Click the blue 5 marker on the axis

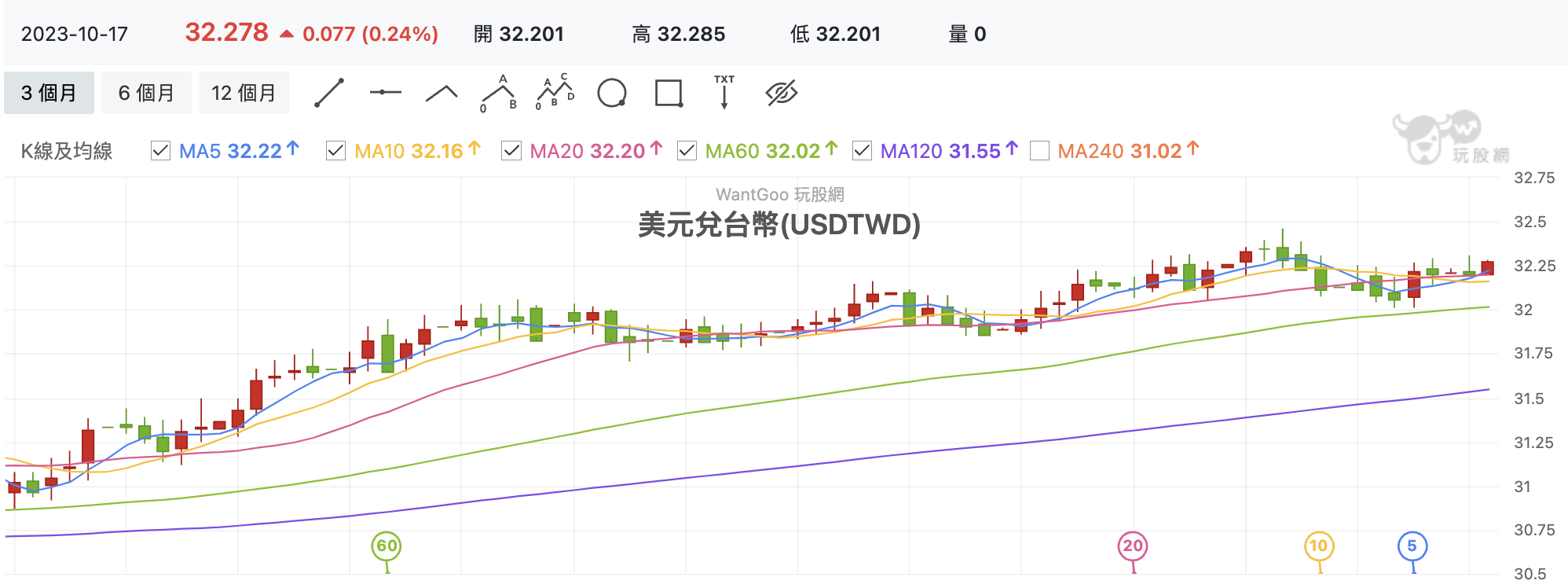click(1412, 546)
